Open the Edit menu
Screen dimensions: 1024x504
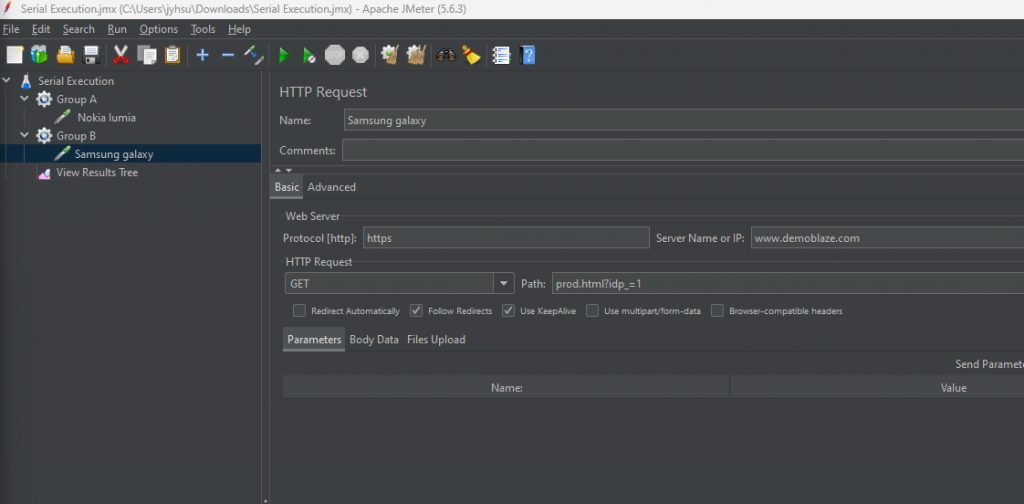coord(41,29)
